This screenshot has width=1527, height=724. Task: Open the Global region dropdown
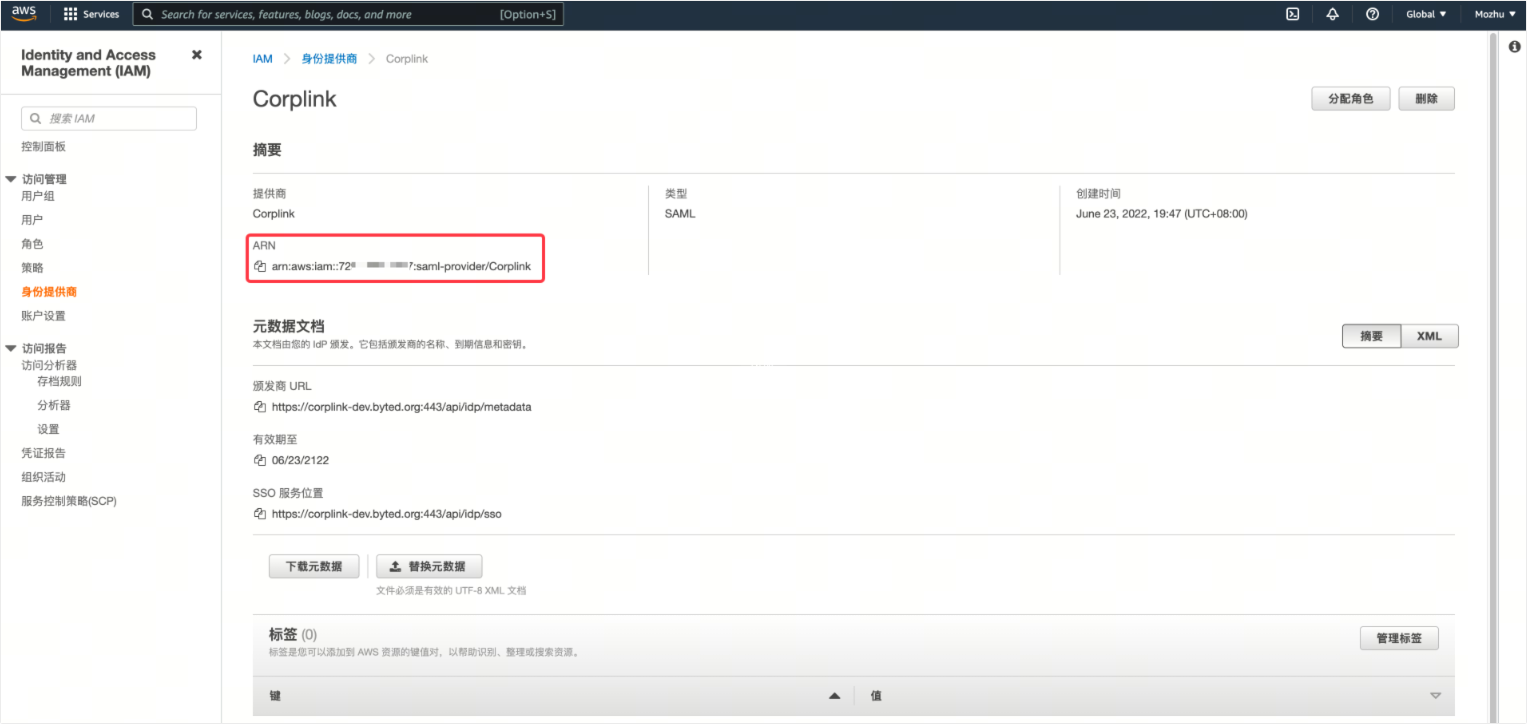(1426, 14)
